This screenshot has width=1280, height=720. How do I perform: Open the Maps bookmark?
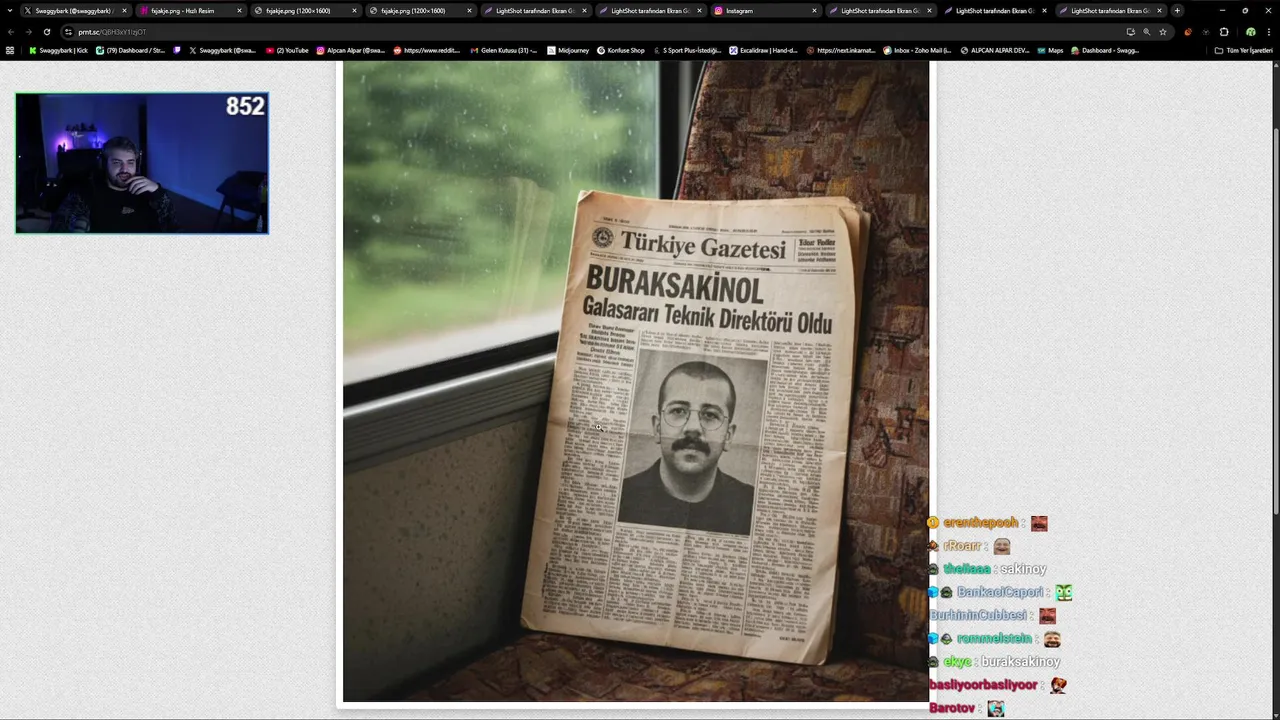click(x=1050, y=50)
